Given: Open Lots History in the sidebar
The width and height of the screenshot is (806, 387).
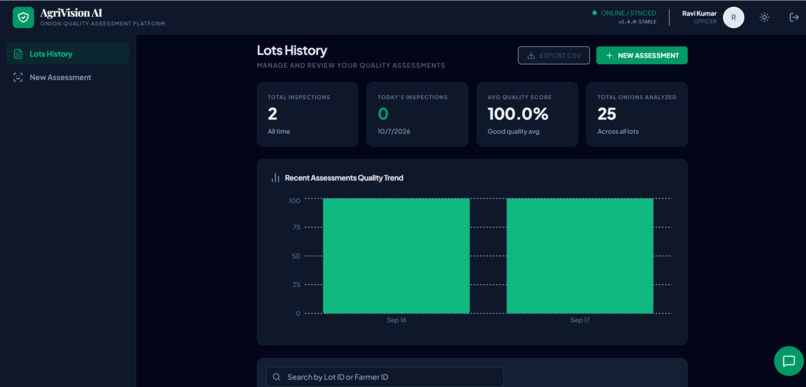Looking at the screenshot, I should click(x=68, y=54).
